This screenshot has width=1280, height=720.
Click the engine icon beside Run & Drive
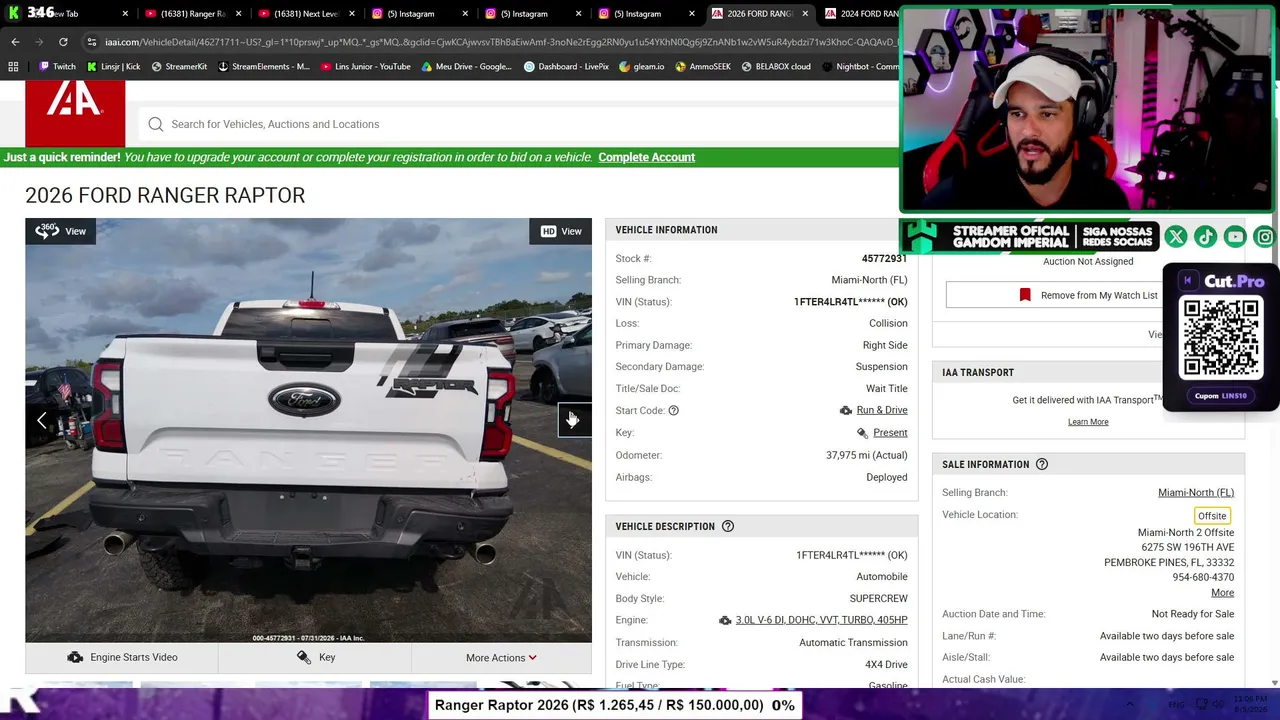coord(846,410)
